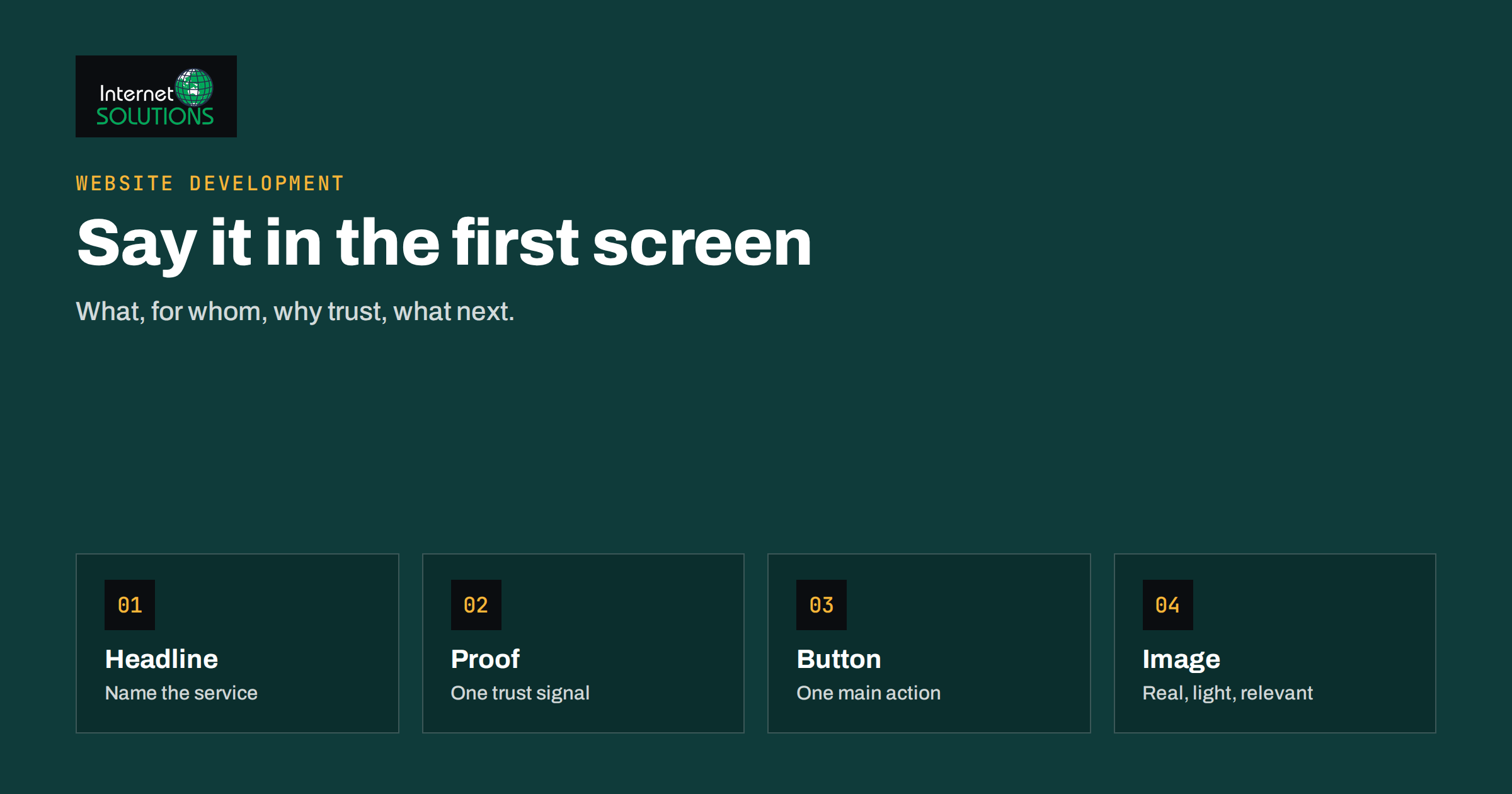Click the 03 number badge

pyautogui.click(x=822, y=605)
